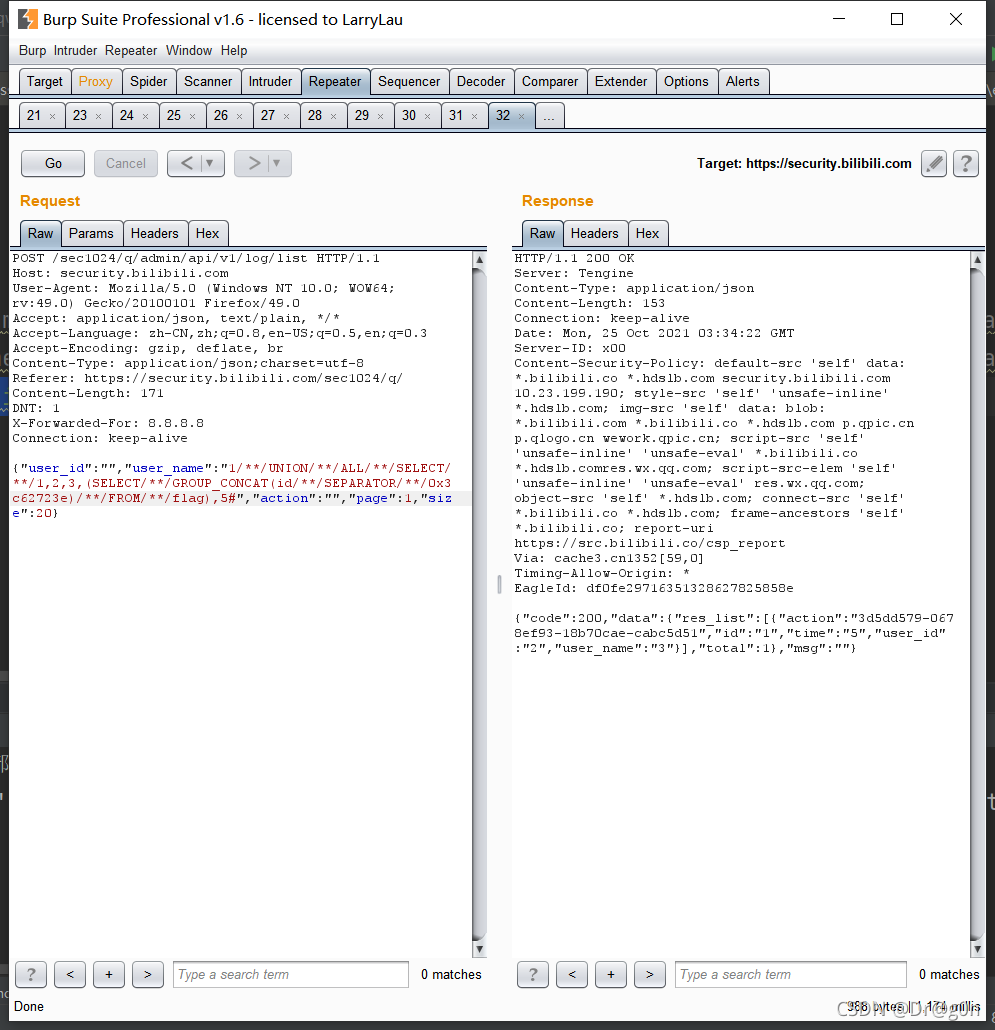Close Repeater tab 31
Screen dimensions: 995x1030
pyautogui.click(x=474, y=116)
